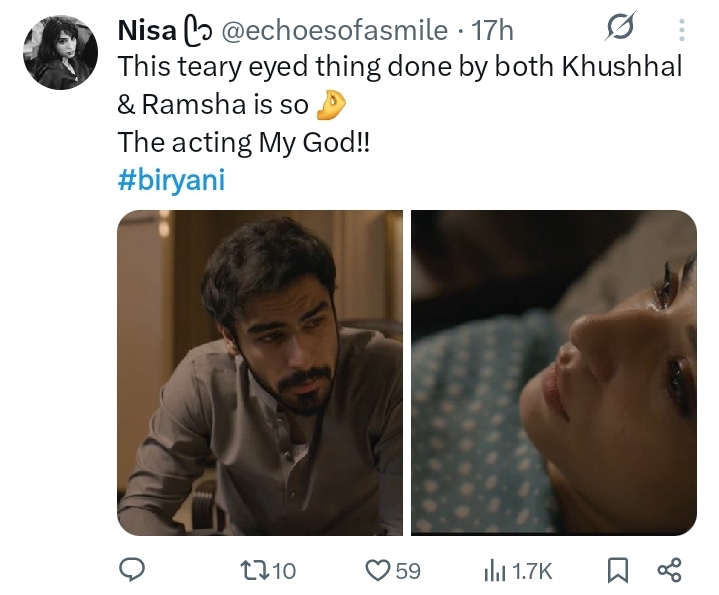Enlarge the photo of the teary-eyed woman
The width and height of the screenshot is (719, 595).
(553, 373)
